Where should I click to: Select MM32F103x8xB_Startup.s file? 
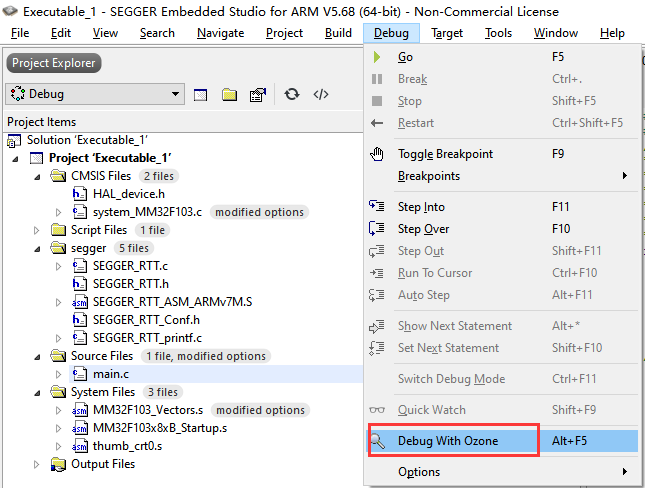(x=160, y=428)
